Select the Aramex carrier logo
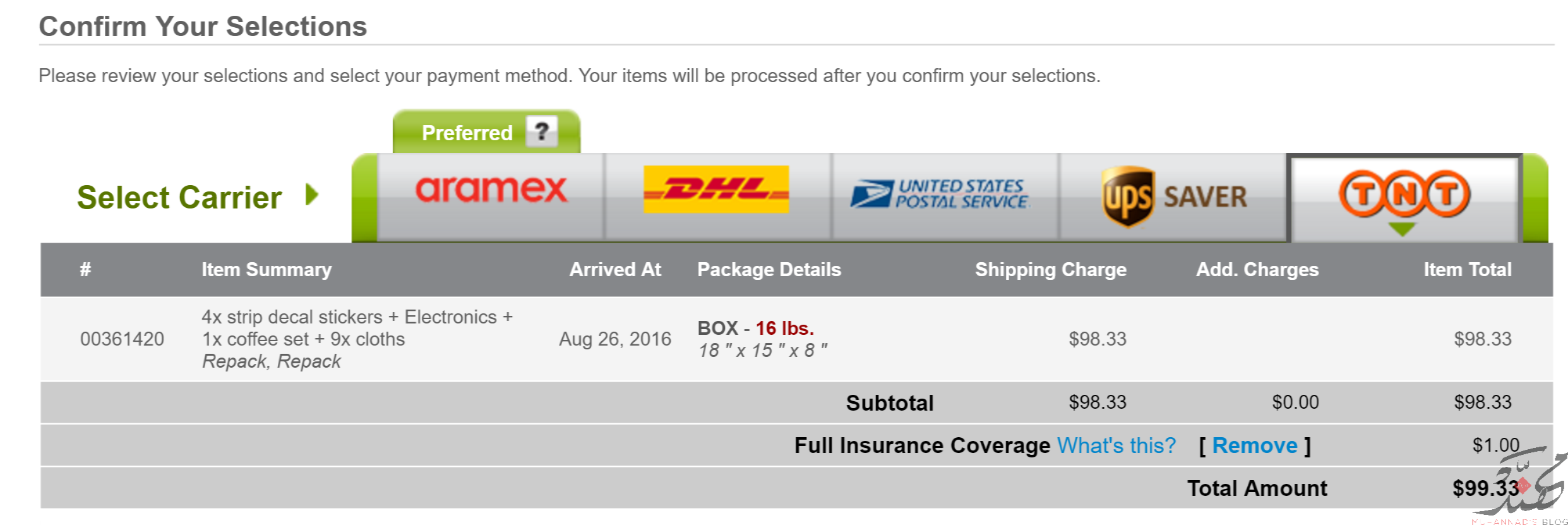This screenshot has width=1568, height=525. point(491,189)
